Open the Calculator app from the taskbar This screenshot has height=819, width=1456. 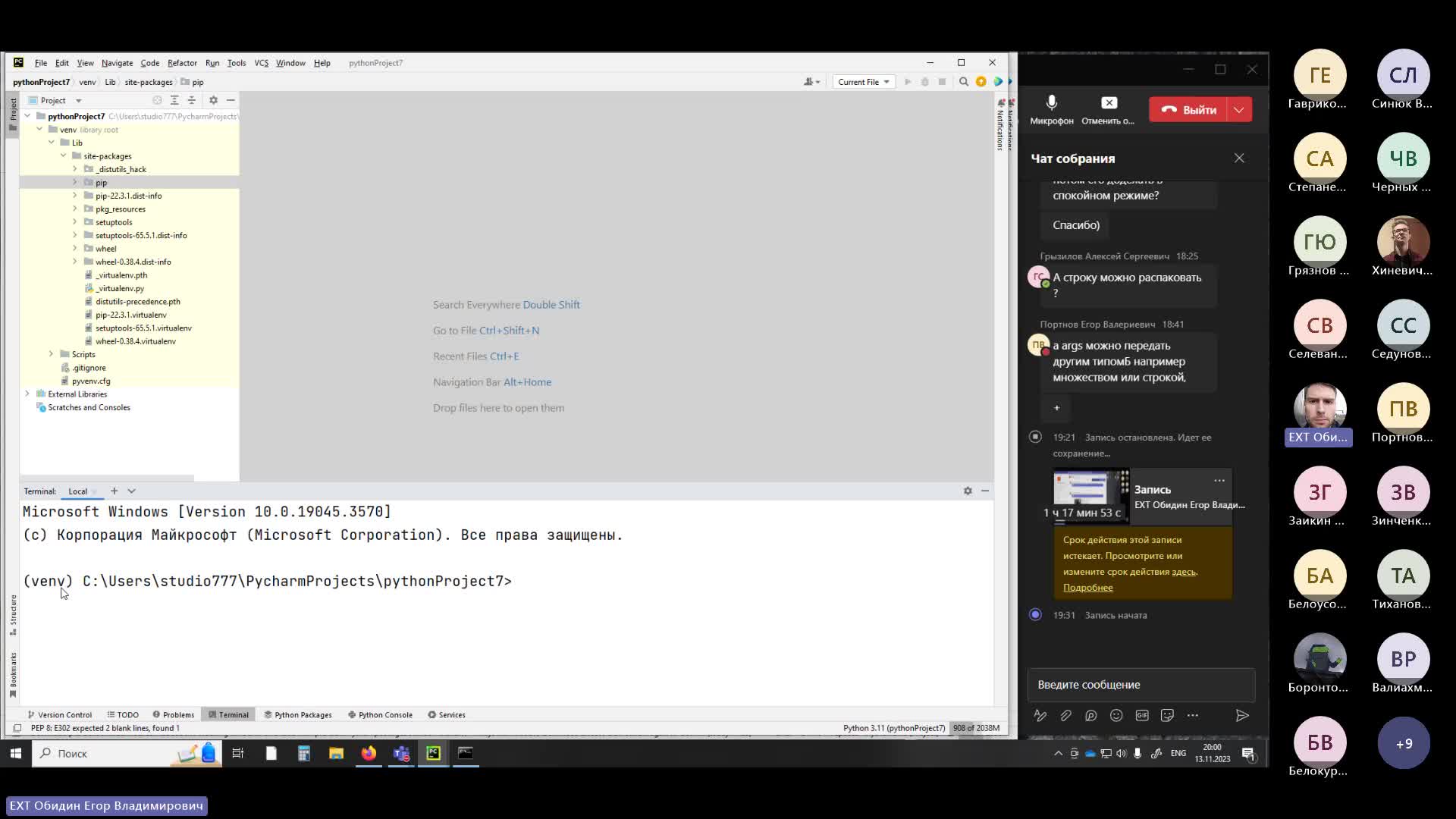[x=303, y=753]
